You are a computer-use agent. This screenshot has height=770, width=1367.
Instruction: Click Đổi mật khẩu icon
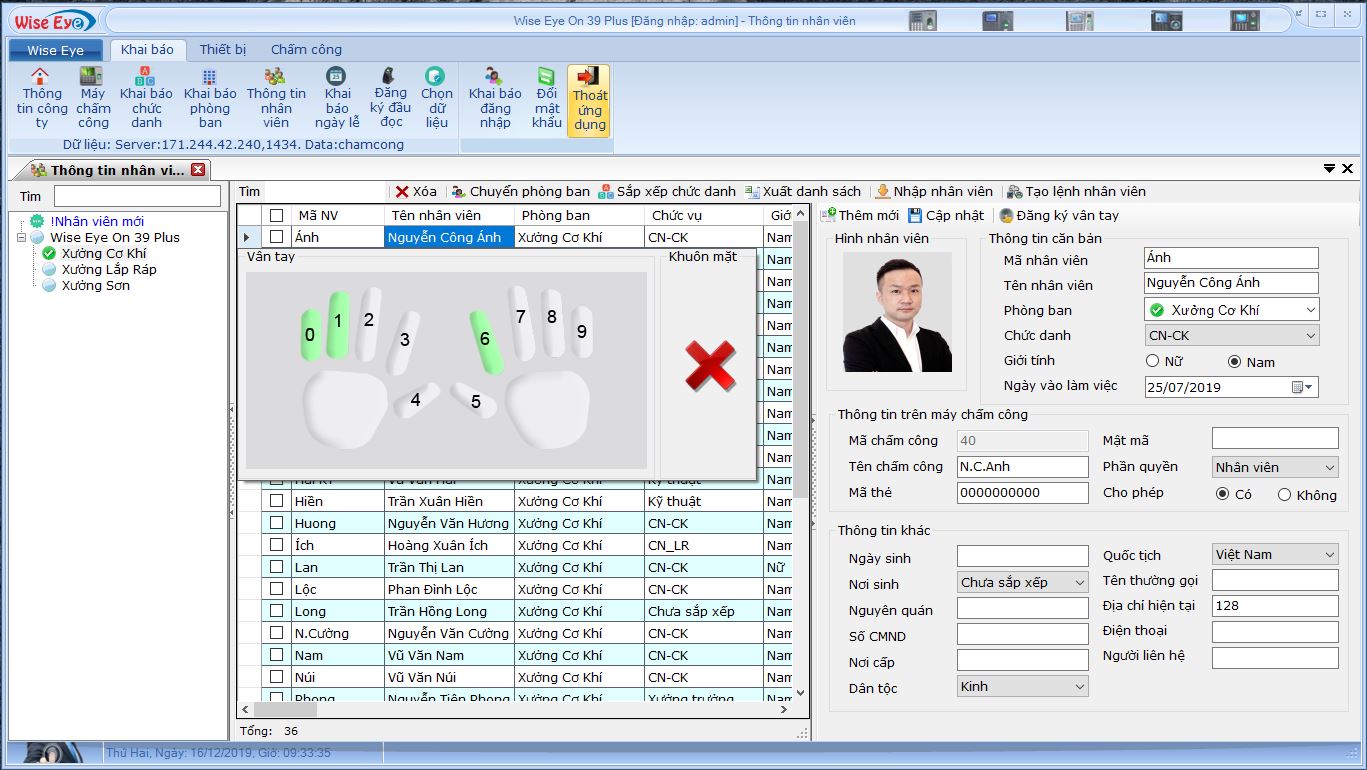pyautogui.click(x=546, y=77)
